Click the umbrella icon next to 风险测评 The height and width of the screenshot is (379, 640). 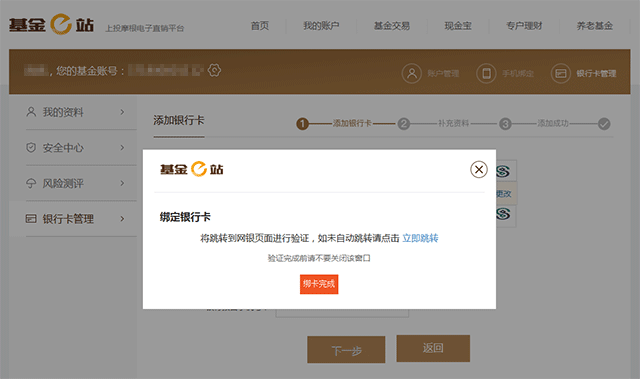31,183
